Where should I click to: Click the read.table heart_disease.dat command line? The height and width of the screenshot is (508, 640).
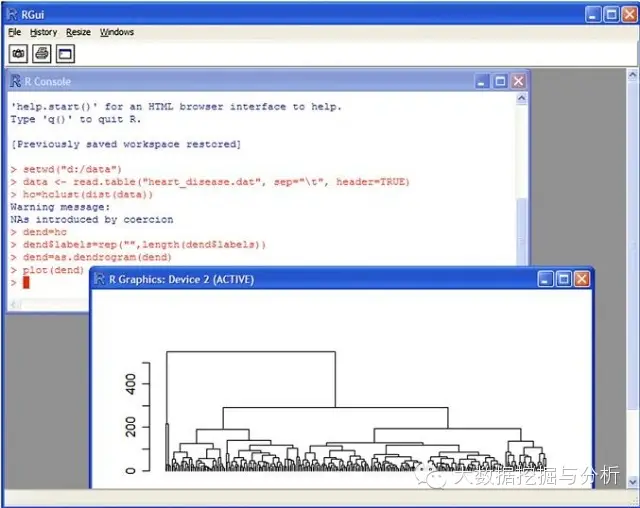(x=210, y=182)
